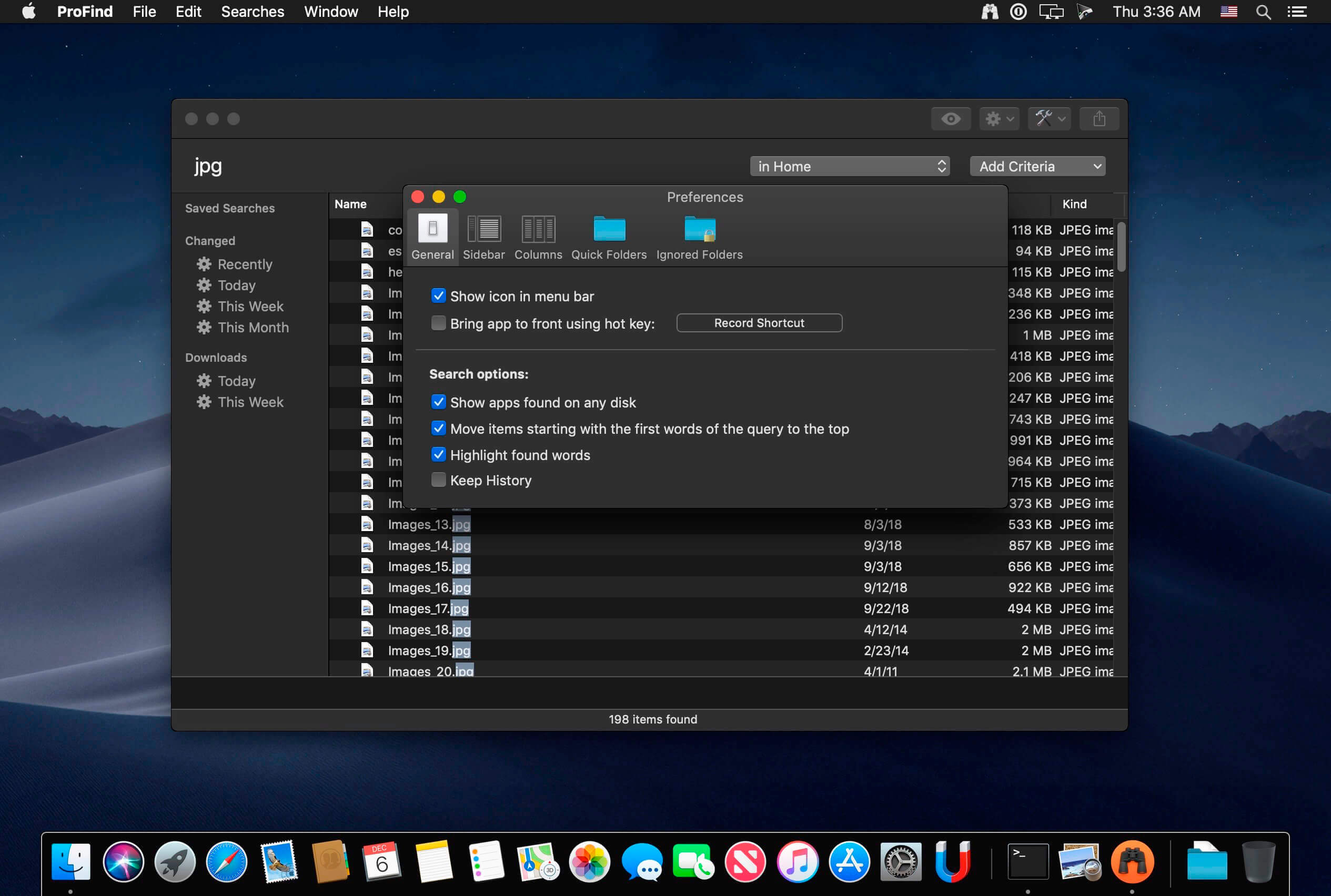Uncheck Highlight found words
This screenshot has width=1331, height=896.
438,454
